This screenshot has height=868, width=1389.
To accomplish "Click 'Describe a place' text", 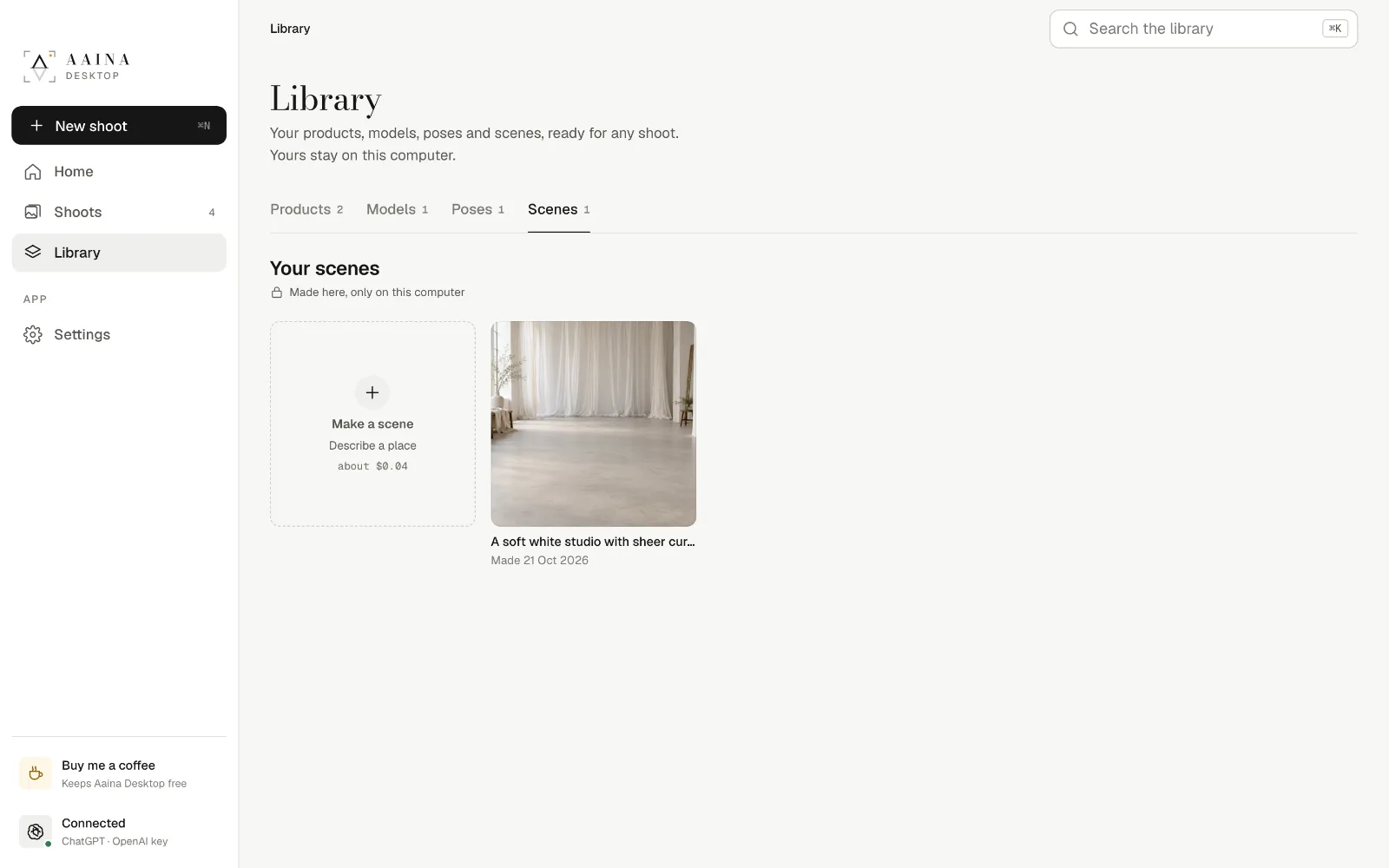I will [x=372, y=445].
